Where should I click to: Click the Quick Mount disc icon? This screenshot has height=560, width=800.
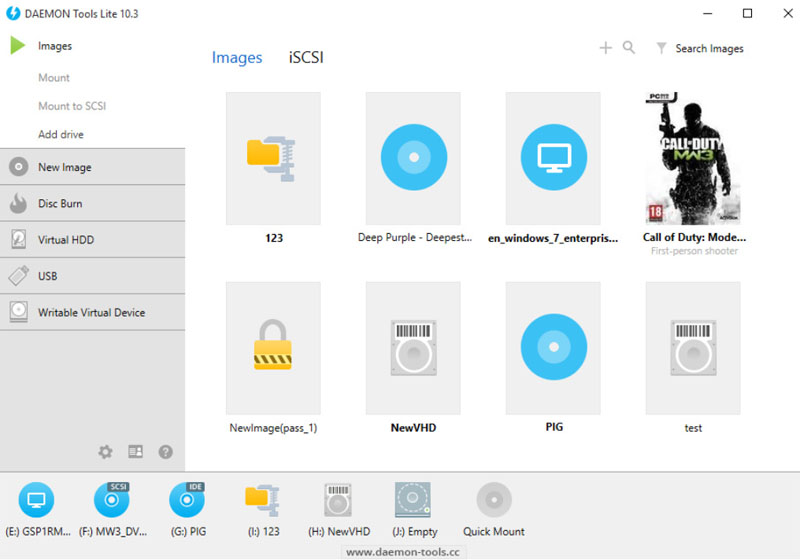[x=493, y=499]
